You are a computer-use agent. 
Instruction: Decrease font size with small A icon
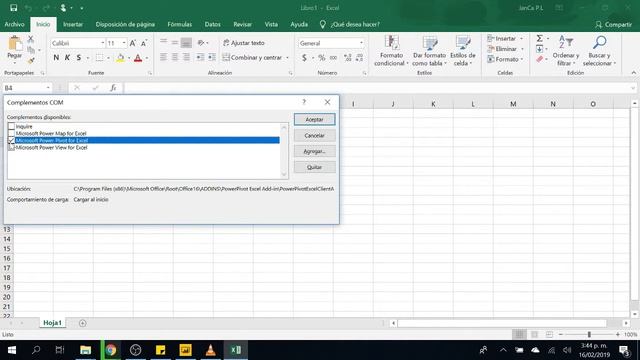click(144, 43)
